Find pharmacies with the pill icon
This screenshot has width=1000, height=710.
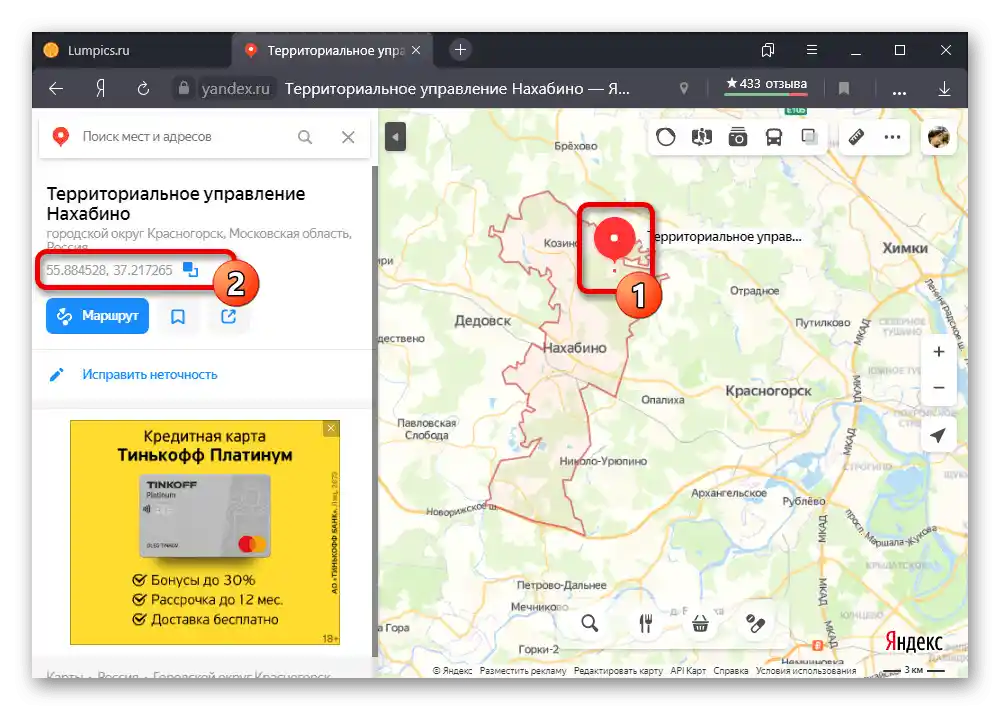pos(755,623)
